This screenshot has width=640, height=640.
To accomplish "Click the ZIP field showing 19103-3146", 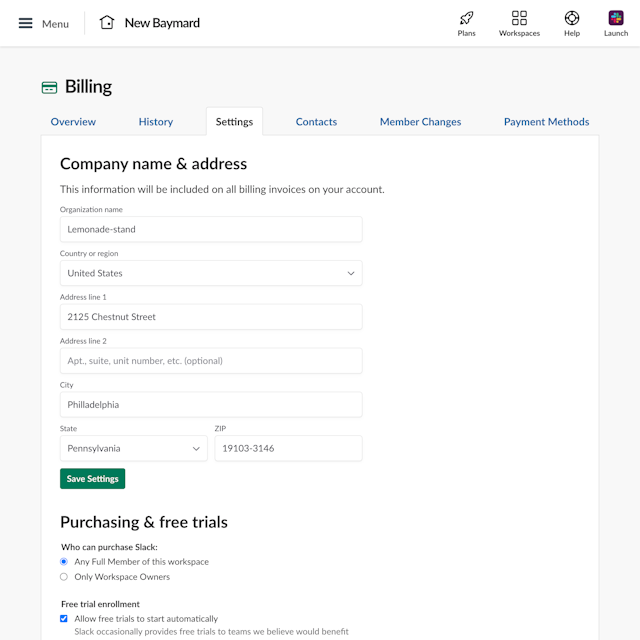I will click(x=289, y=448).
